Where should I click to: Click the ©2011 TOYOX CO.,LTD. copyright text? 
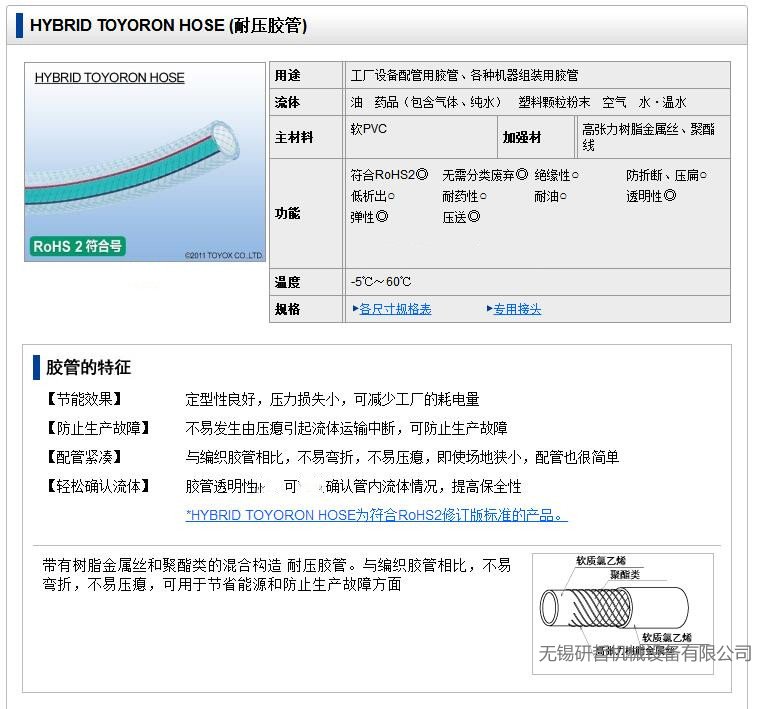[x=224, y=255]
